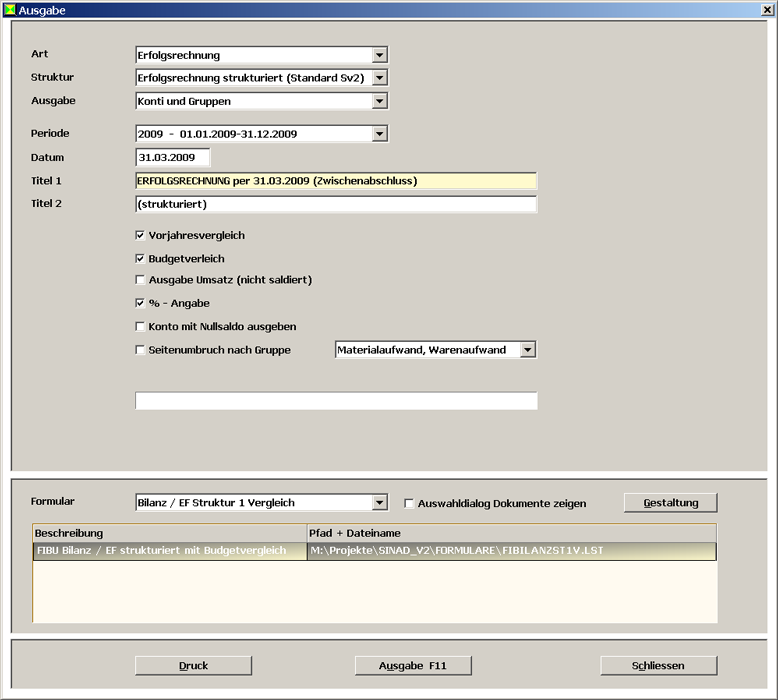
Task: Select the FIBU Bilanz table row
Action: click(x=170, y=551)
